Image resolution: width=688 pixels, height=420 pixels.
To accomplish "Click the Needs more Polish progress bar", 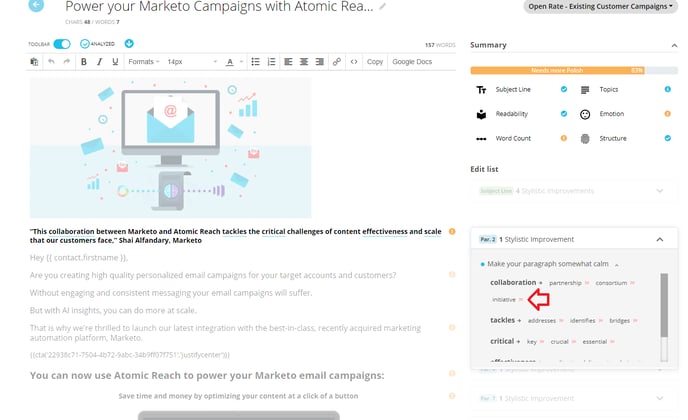I will tap(574, 70).
